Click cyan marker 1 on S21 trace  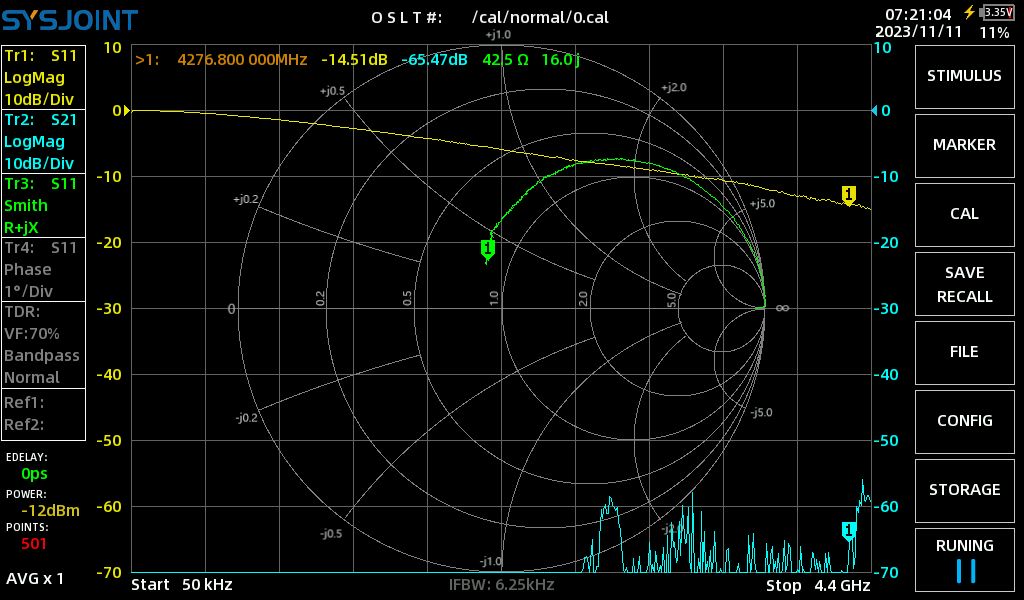click(x=849, y=530)
